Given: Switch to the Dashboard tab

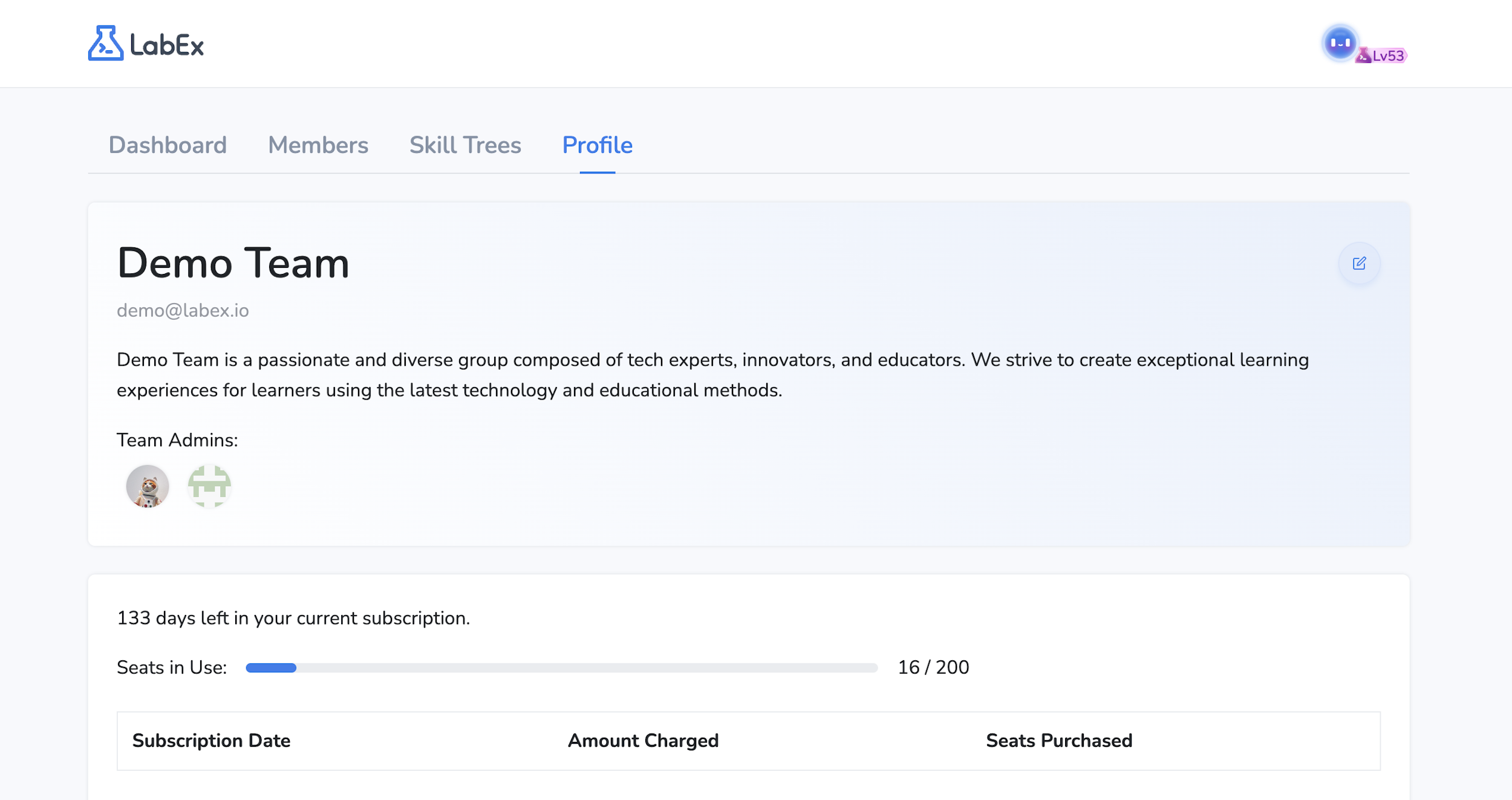Looking at the screenshot, I should 168,145.
